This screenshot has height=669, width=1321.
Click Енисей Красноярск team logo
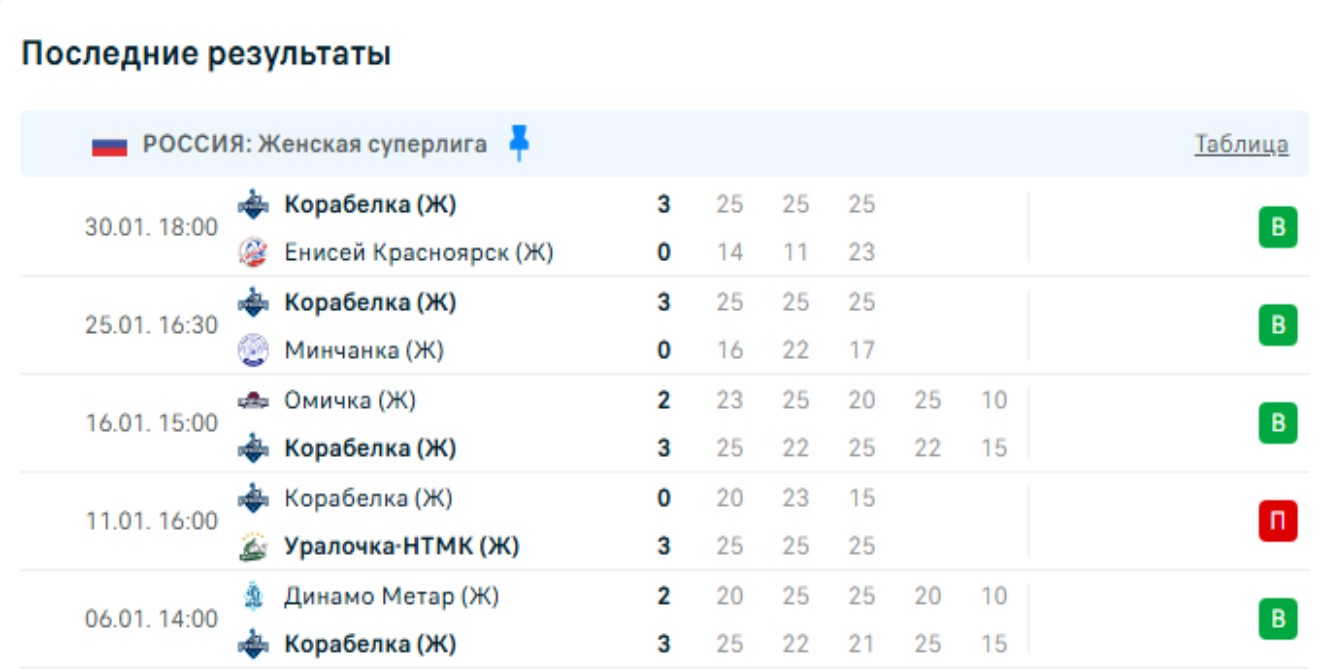(253, 253)
